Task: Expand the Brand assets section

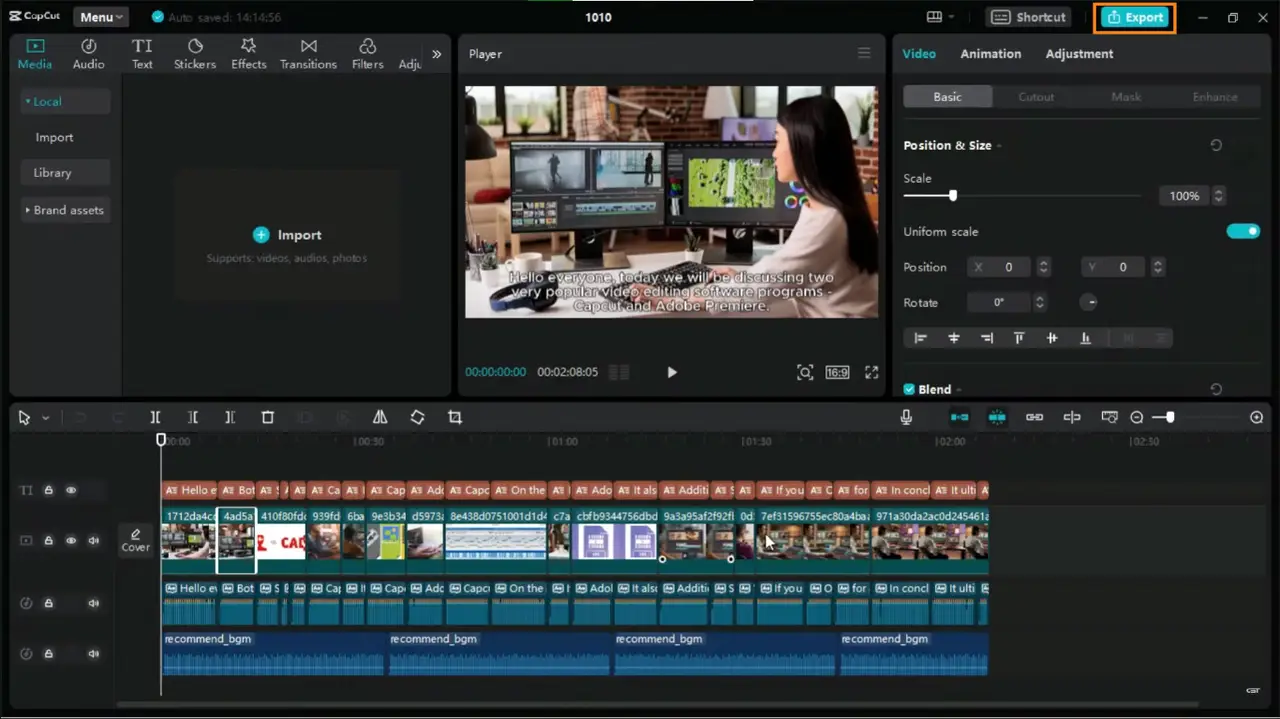Action: [x=65, y=210]
